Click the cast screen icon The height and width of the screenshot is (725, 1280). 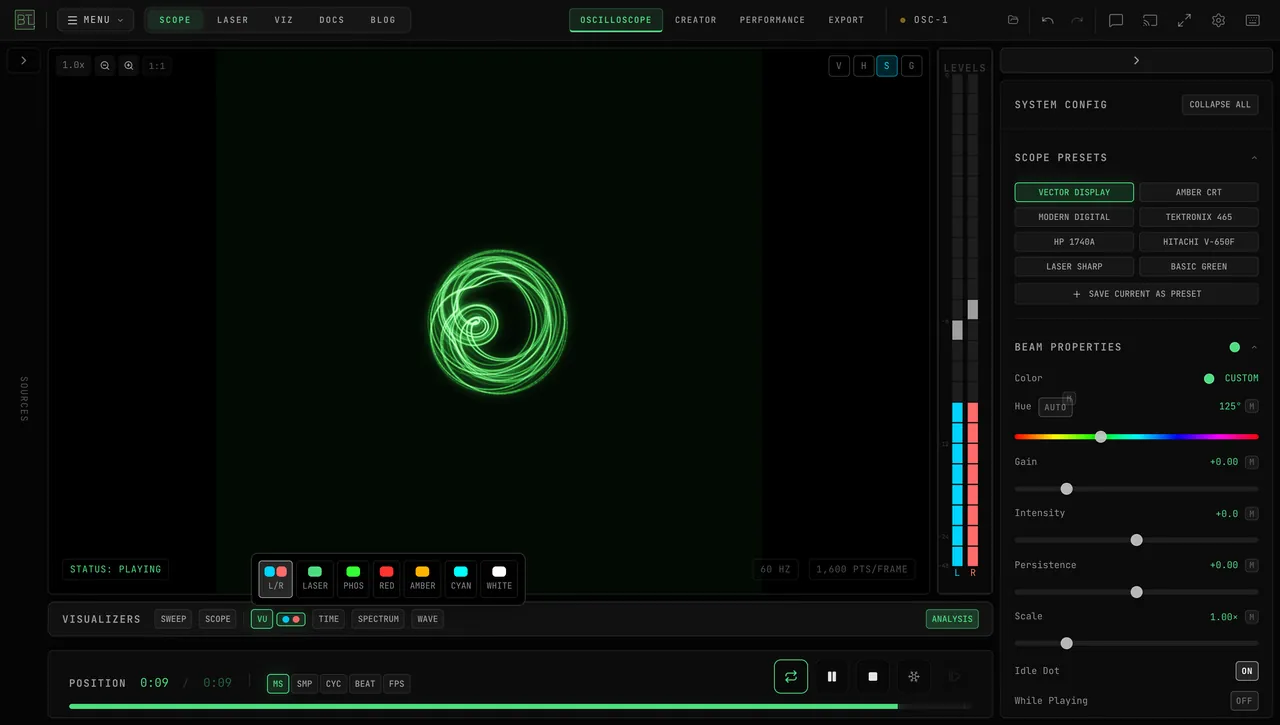[1150, 20]
